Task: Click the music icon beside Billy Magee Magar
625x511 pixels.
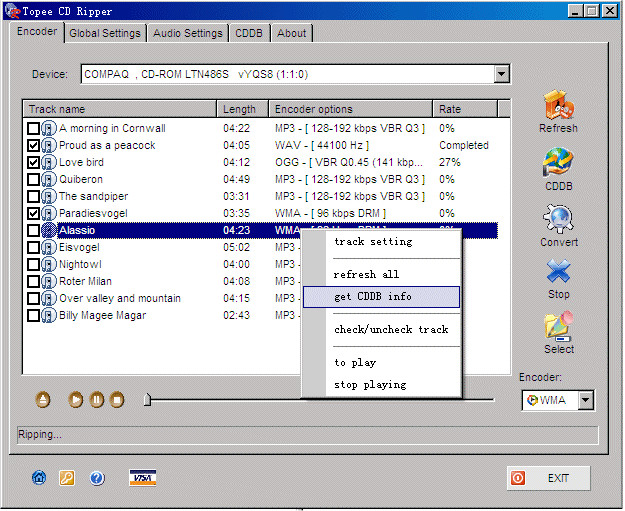Action: pos(49,316)
